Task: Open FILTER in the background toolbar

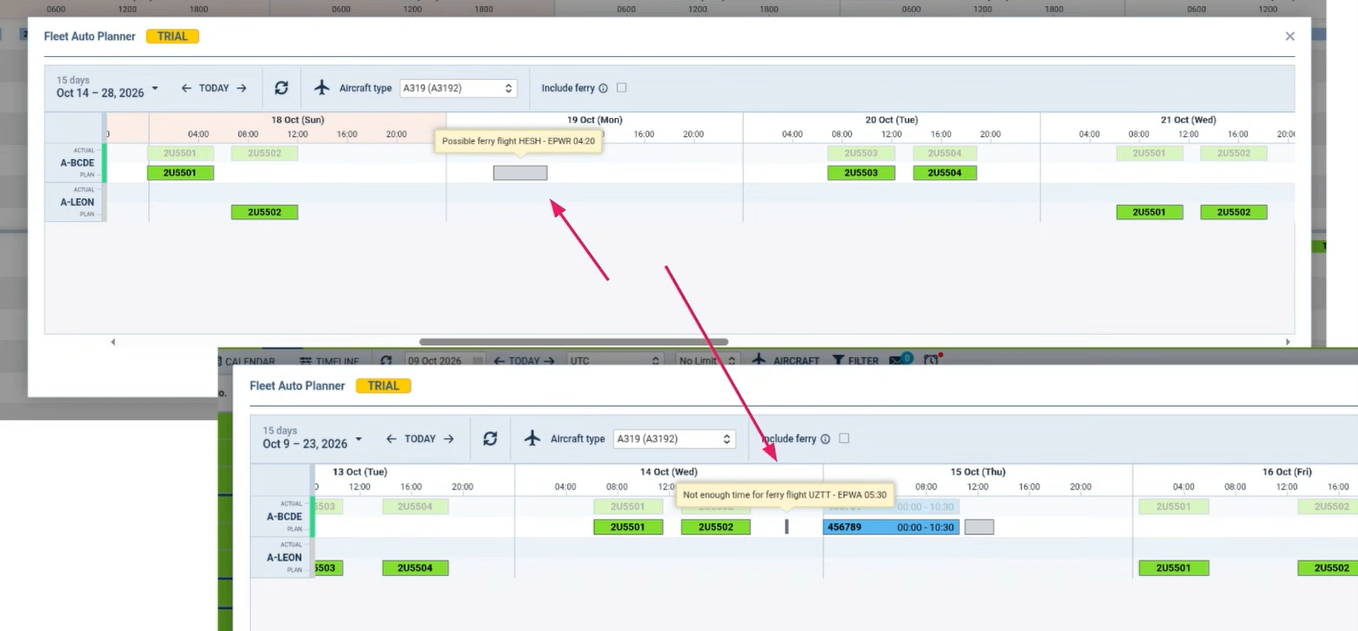Action: (x=855, y=360)
